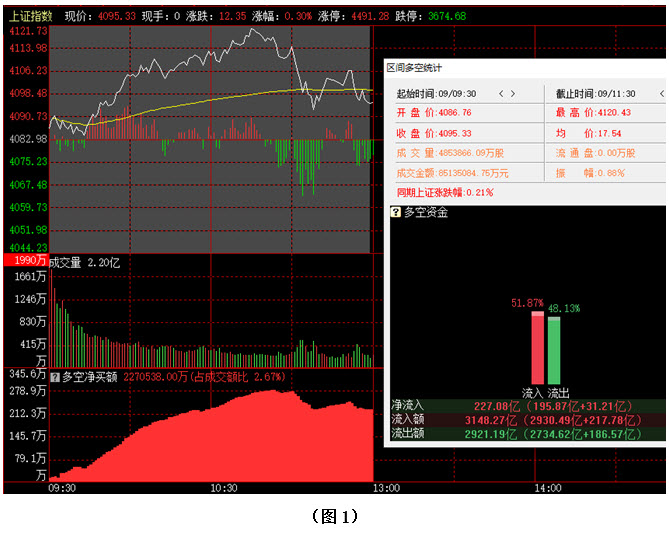
Task: Click the help icon beside 多空净买额
Action: pos(55,377)
